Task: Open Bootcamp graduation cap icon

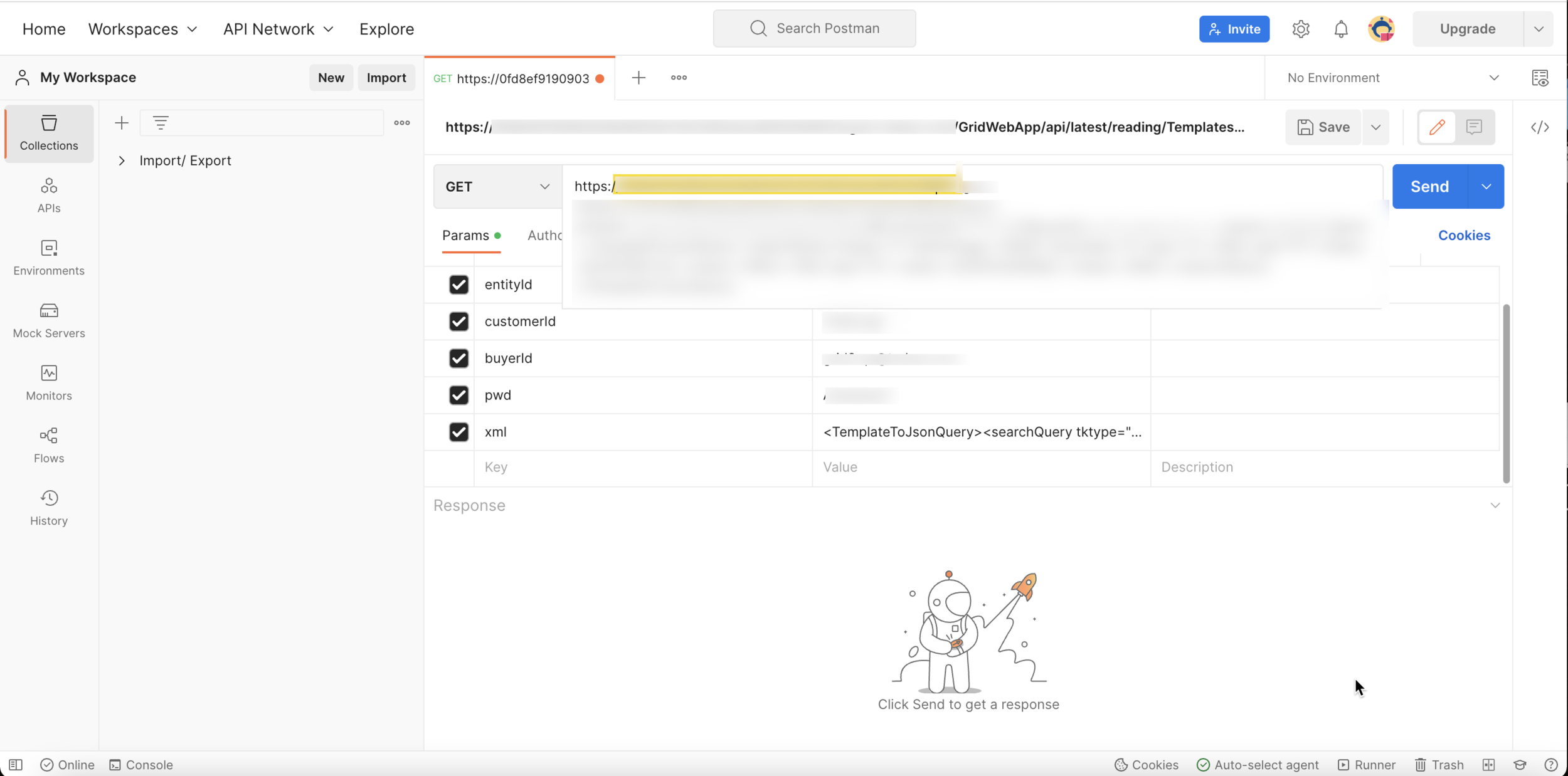Action: pyautogui.click(x=1520, y=765)
